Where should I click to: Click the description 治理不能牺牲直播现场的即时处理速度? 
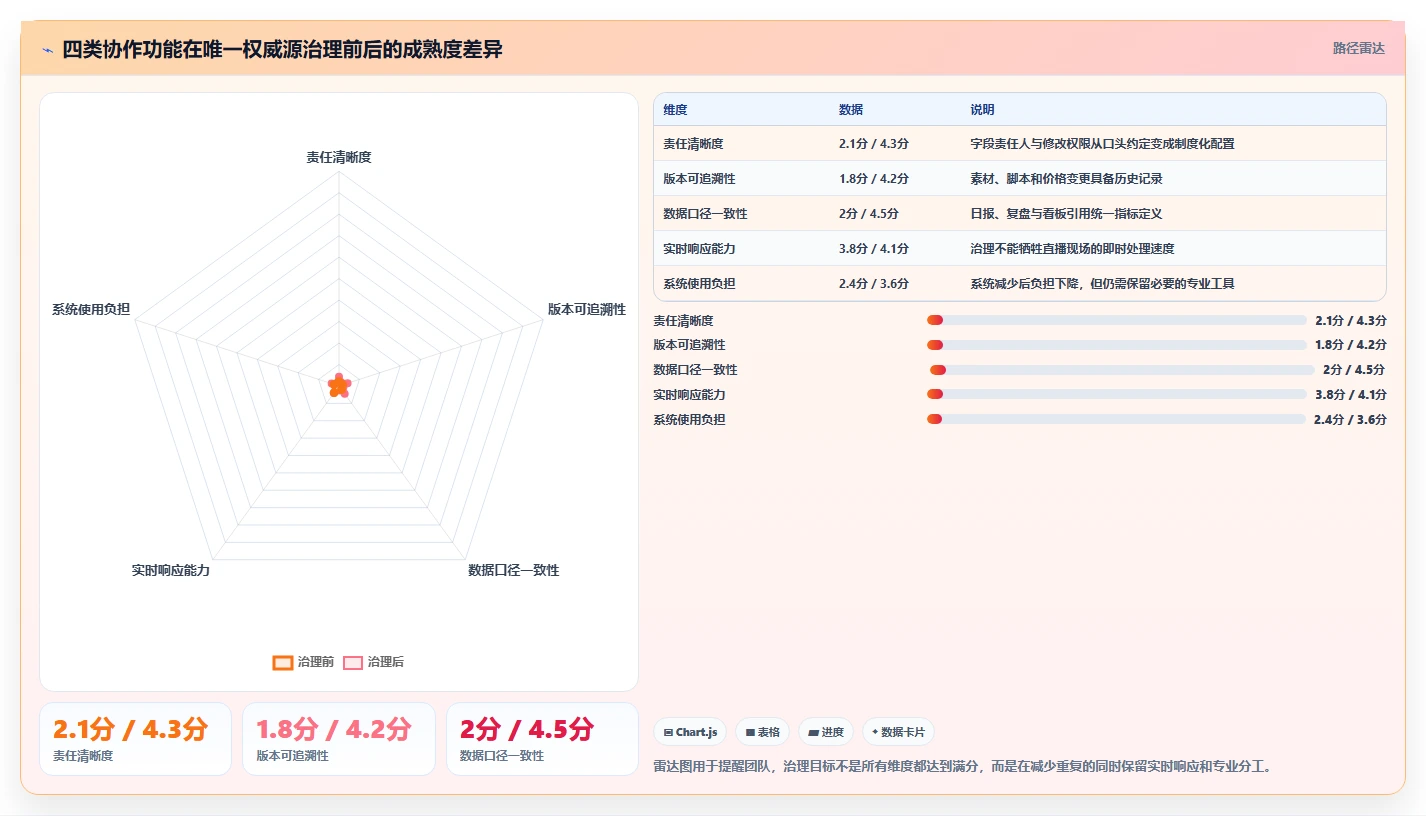click(x=1072, y=248)
